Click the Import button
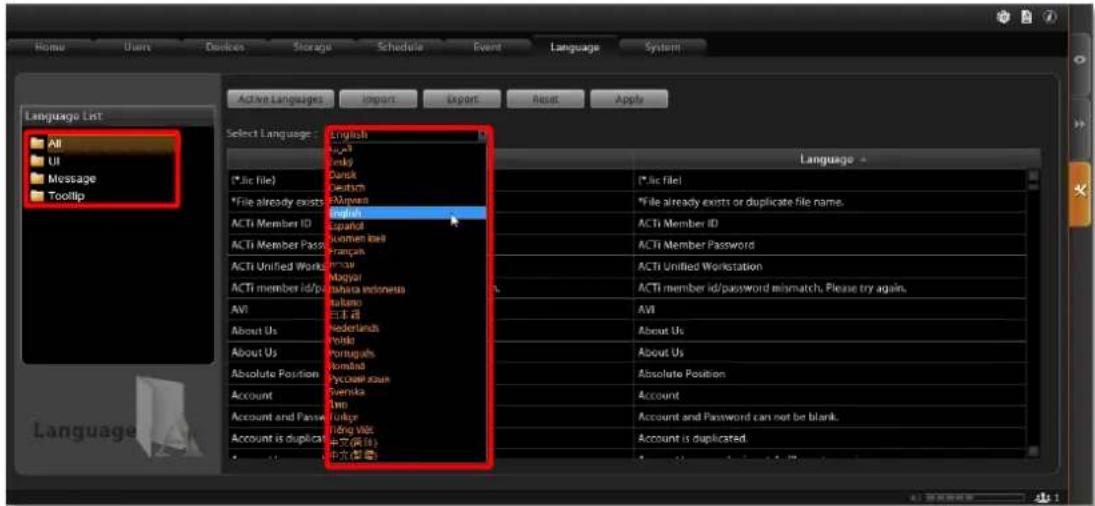1095x506 pixels. pyautogui.click(x=379, y=100)
